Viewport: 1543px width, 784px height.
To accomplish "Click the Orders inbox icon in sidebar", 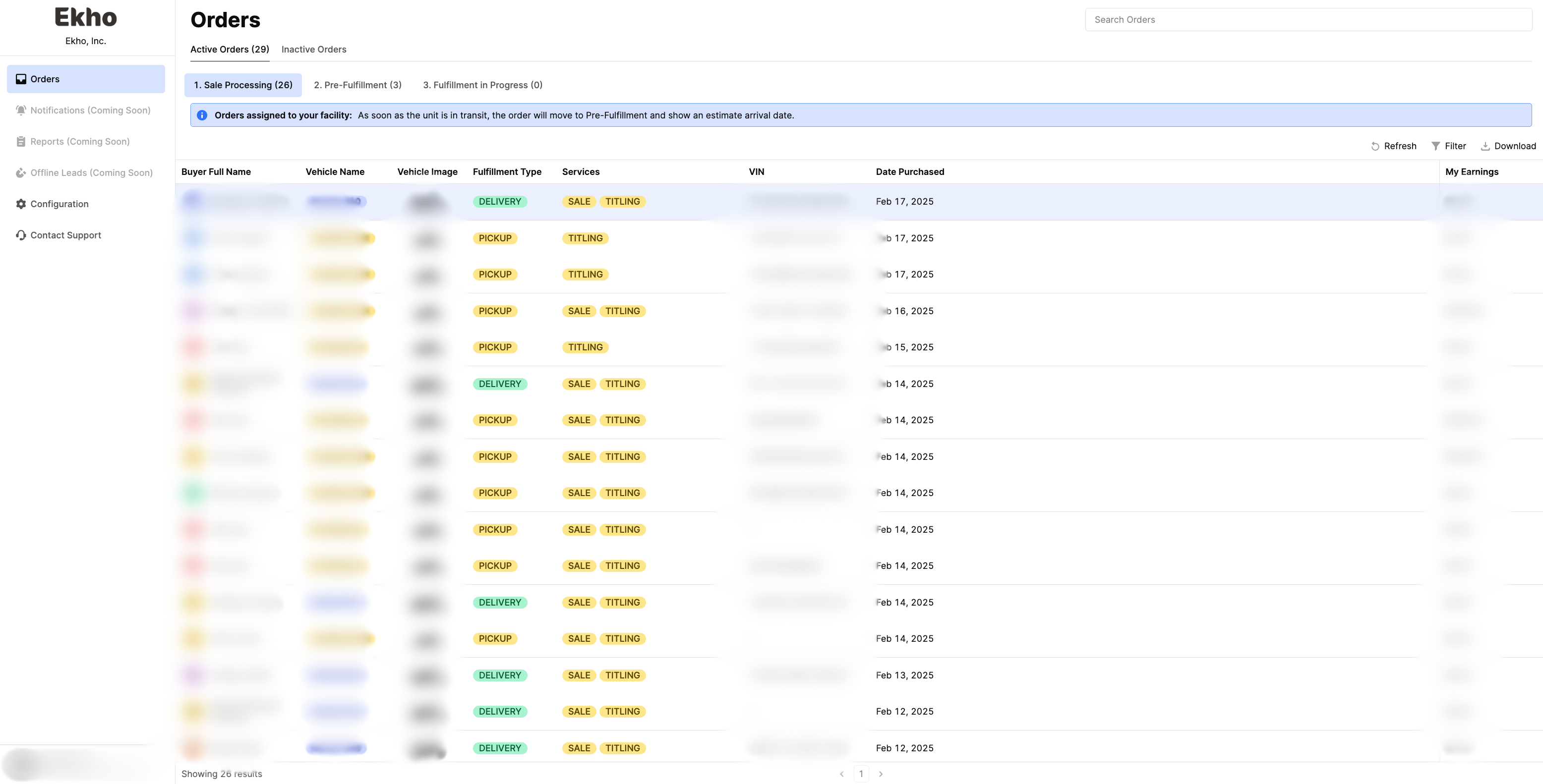I will pyautogui.click(x=21, y=79).
